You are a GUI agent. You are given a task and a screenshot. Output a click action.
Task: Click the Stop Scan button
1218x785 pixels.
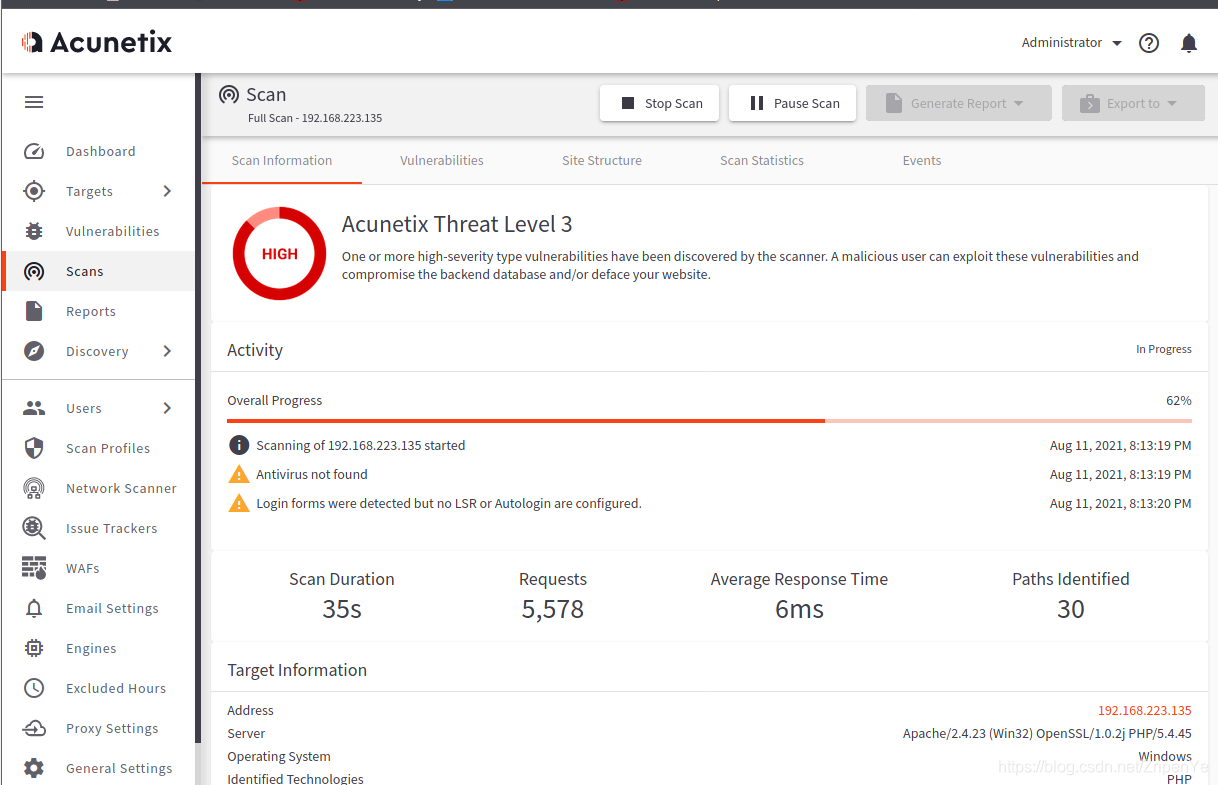pyautogui.click(x=659, y=103)
